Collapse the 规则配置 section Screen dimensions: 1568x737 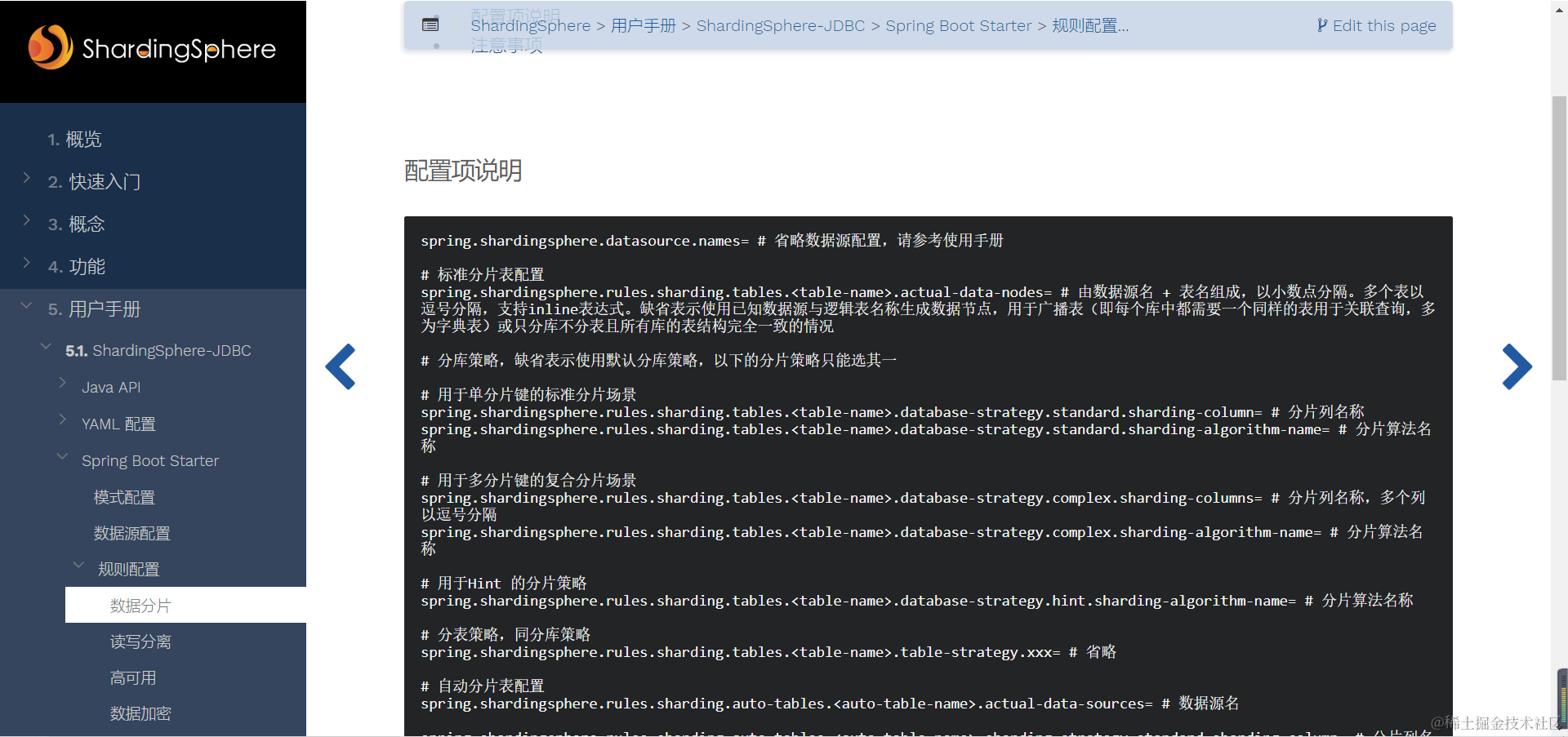(x=78, y=564)
